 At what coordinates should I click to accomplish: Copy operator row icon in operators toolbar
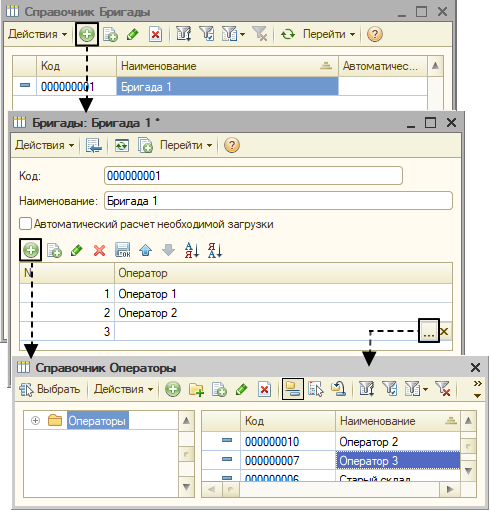click(x=54, y=250)
